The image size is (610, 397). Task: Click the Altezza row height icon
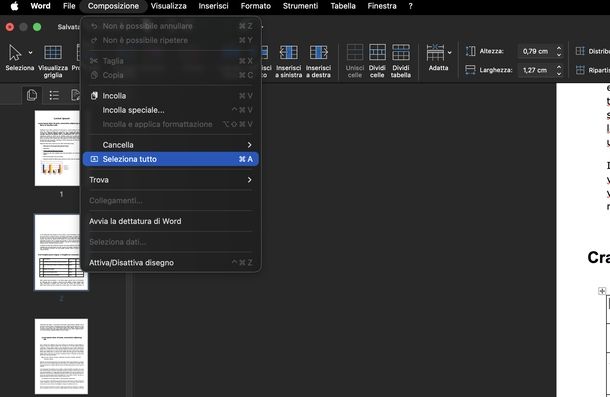pyautogui.click(x=470, y=51)
